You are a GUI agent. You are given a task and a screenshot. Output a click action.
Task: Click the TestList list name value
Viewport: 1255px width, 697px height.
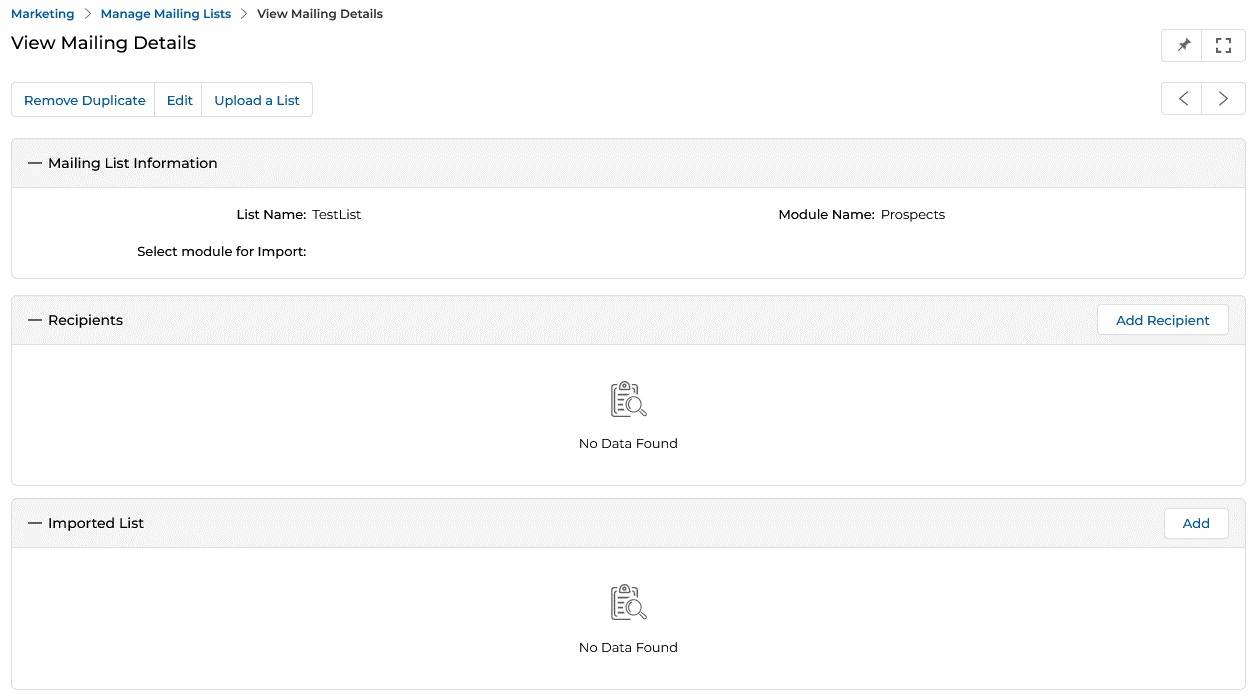(x=337, y=215)
